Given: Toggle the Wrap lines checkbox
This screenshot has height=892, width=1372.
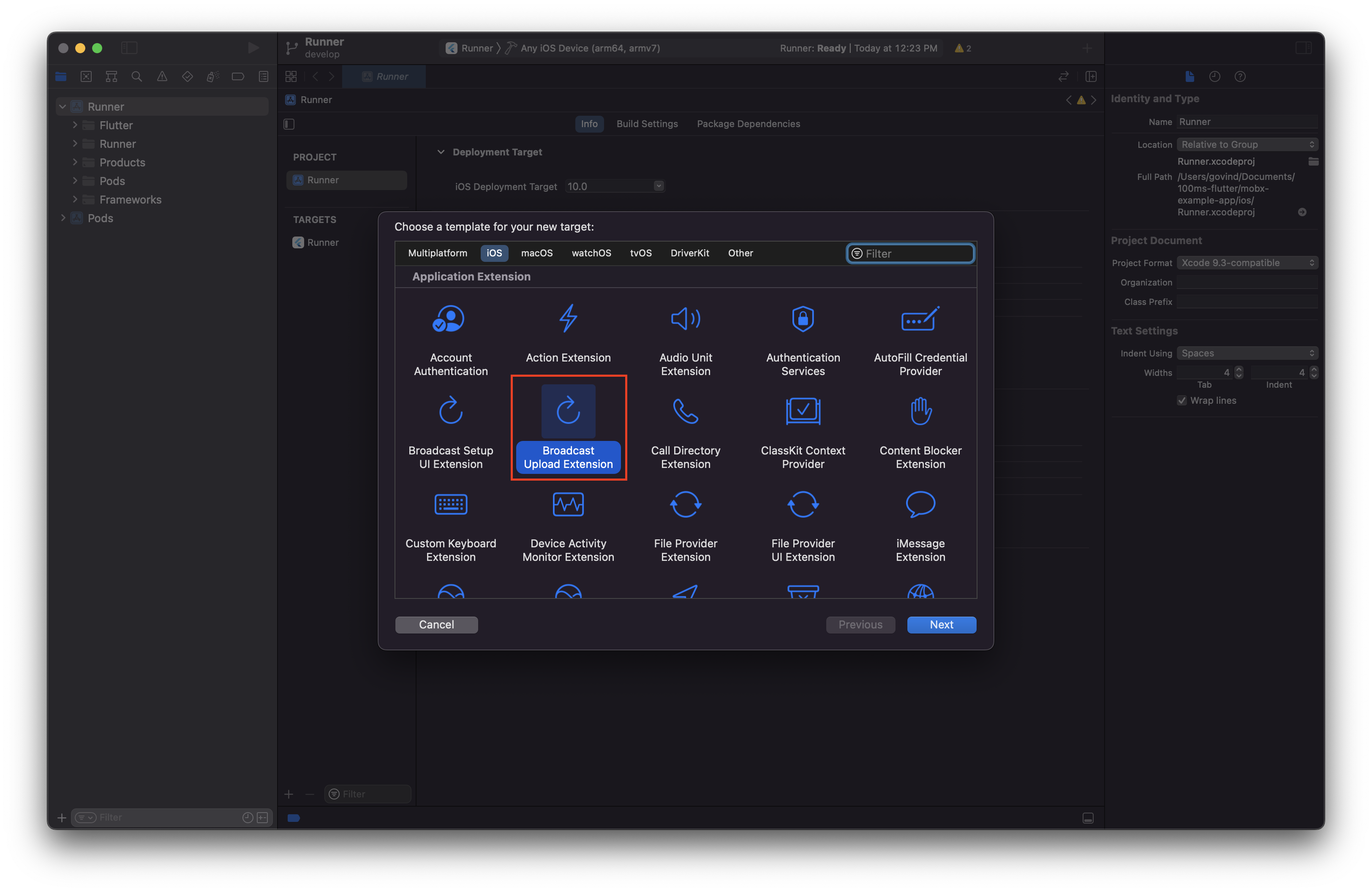Looking at the screenshot, I should click(x=1182, y=400).
